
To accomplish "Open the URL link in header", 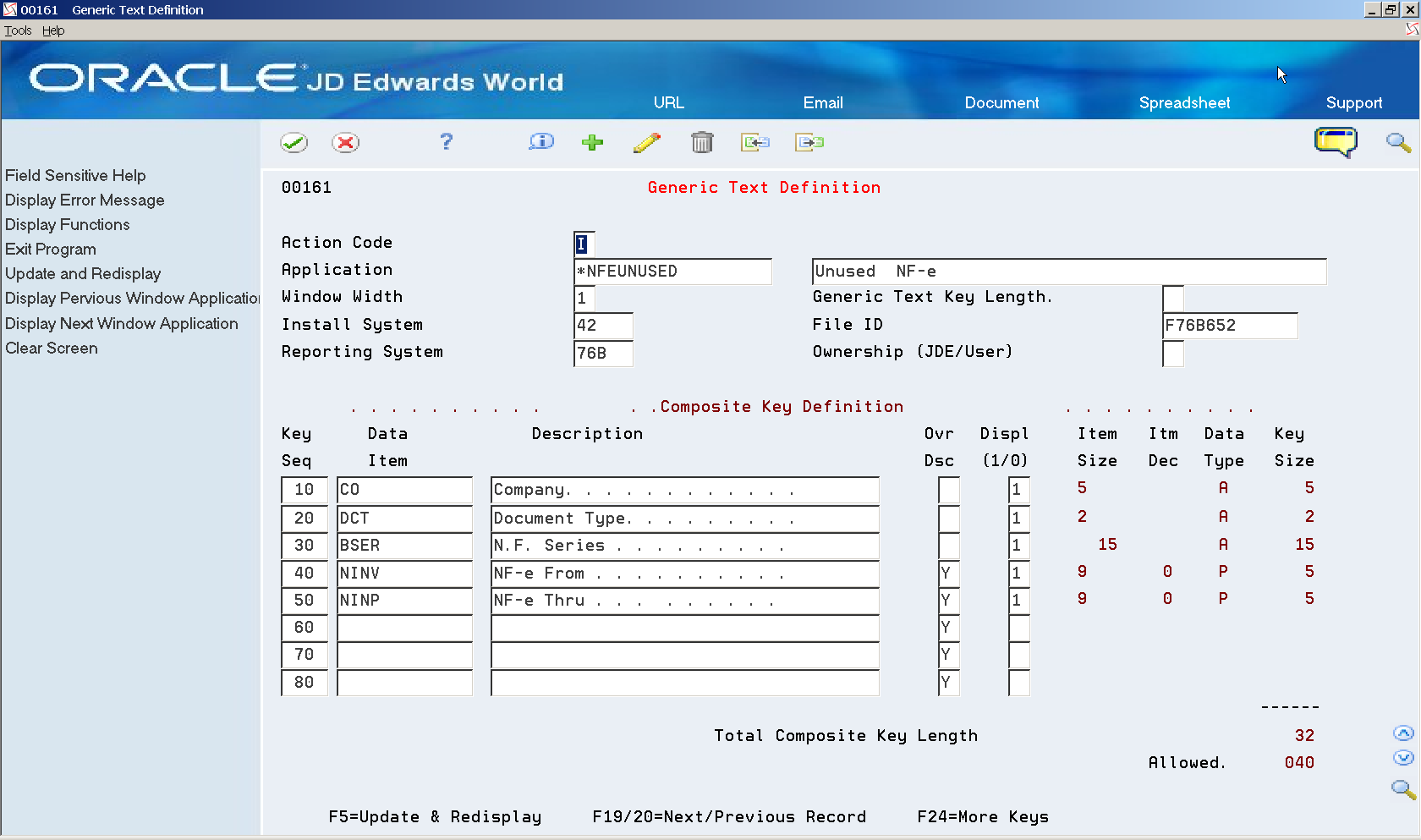I will (668, 102).
